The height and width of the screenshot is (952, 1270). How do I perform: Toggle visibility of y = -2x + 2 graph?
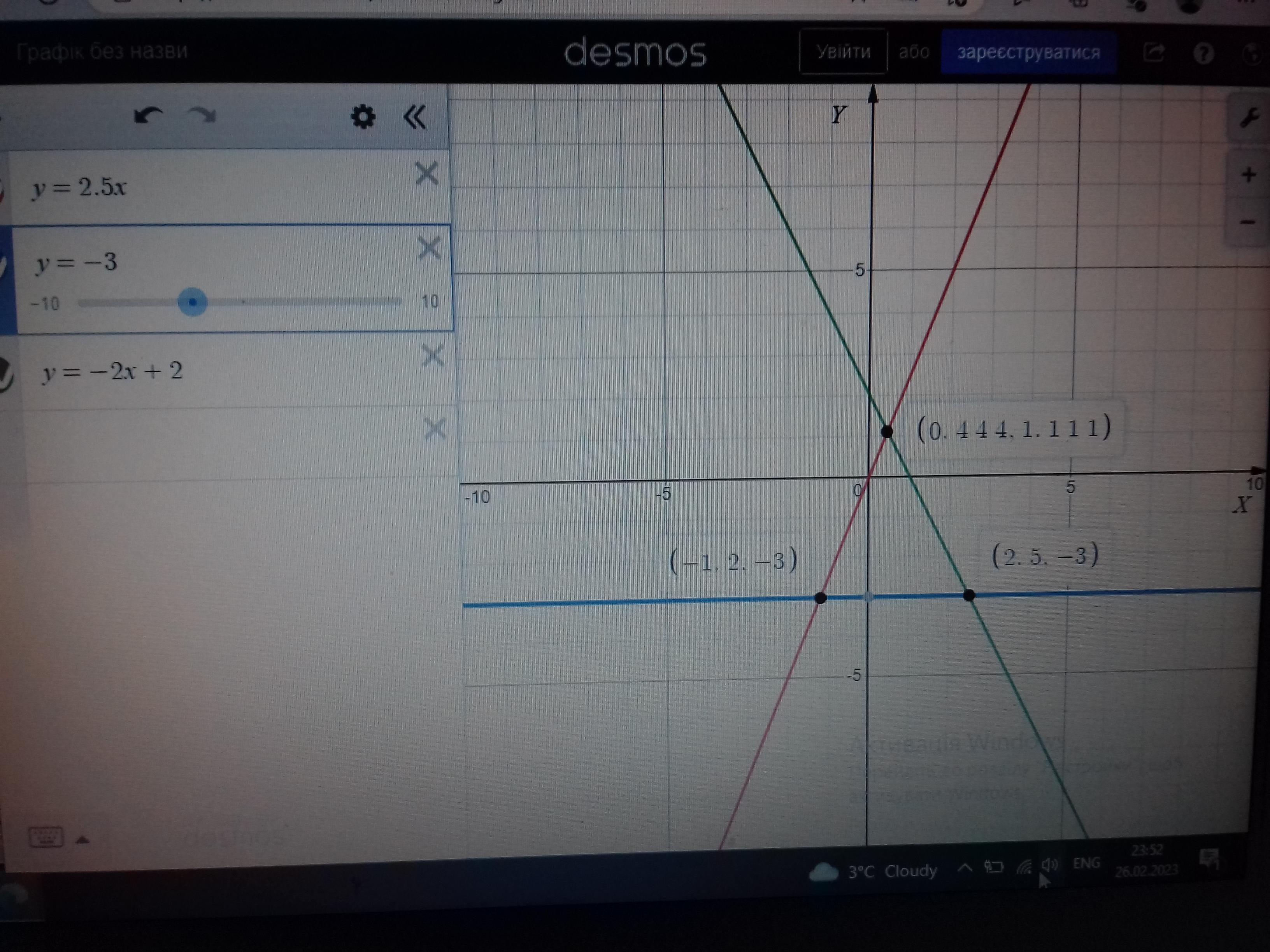click(6, 374)
